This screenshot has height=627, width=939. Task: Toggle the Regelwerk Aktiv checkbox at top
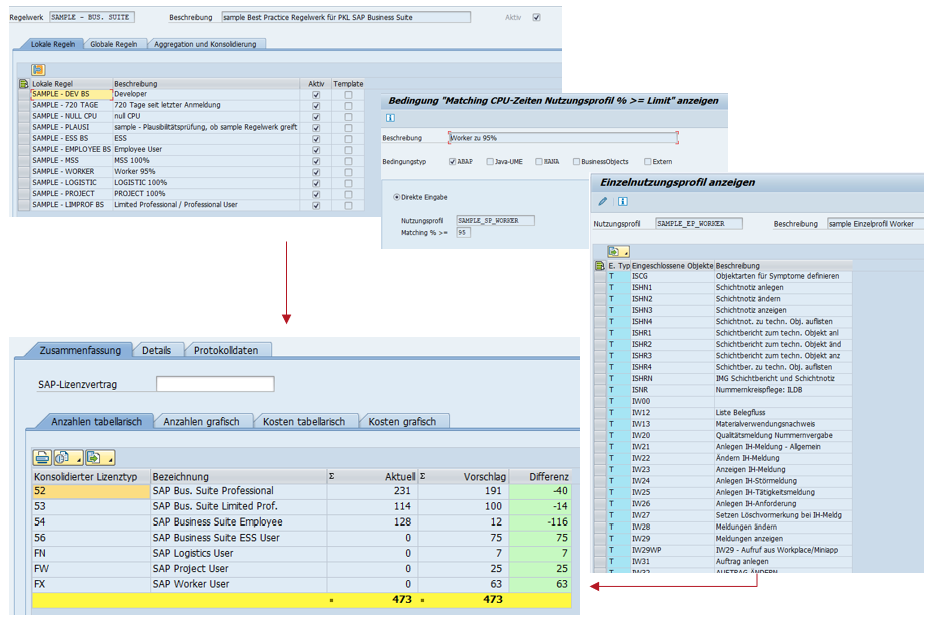pos(537,17)
